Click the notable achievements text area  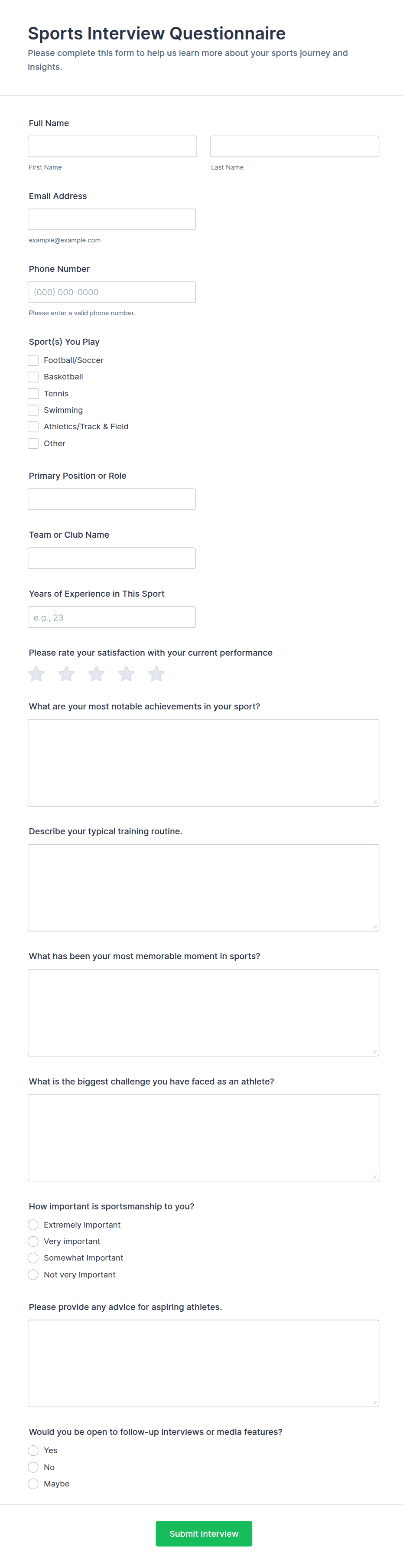click(203, 763)
